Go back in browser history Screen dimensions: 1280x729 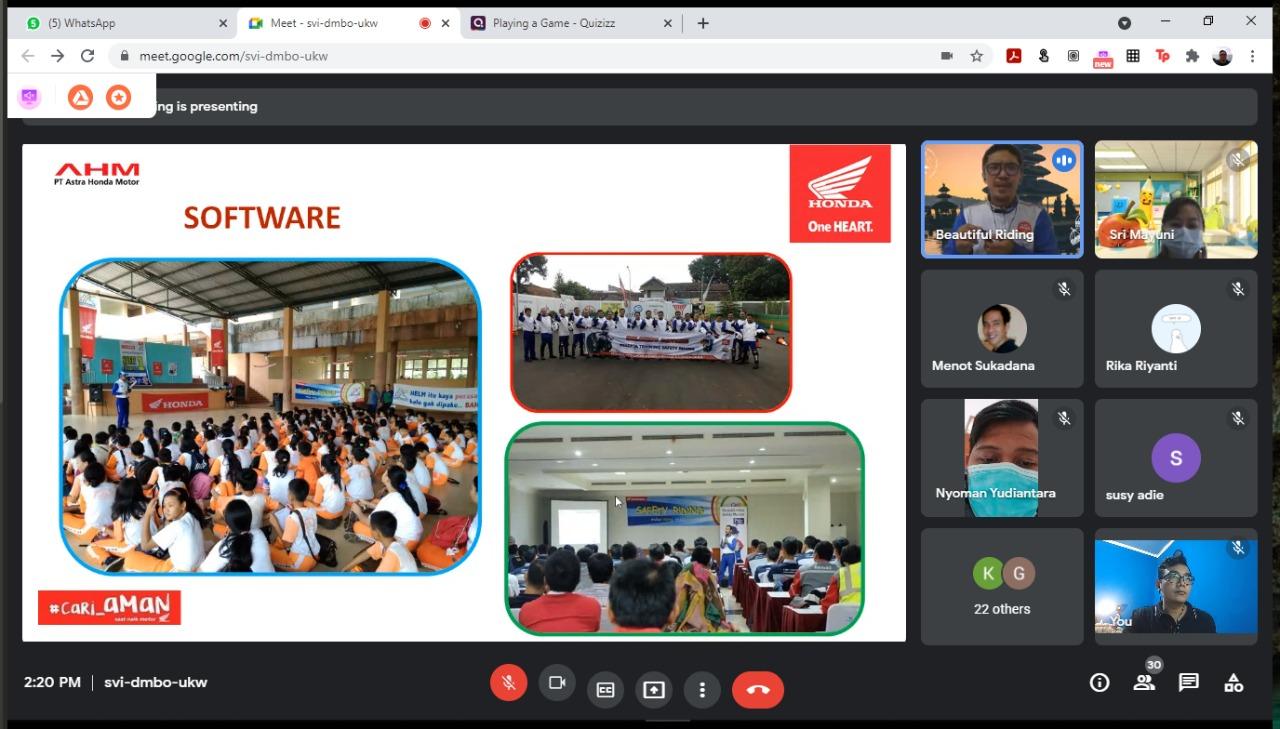(27, 56)
